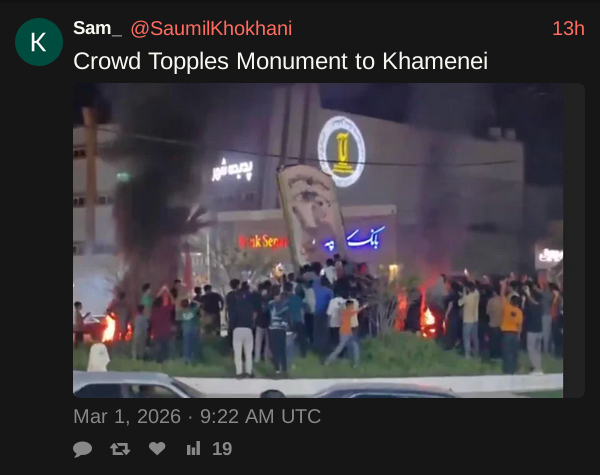Open the Mar 1, 2026 date link
Viewport: 600px width, 475px height.
(197, 416)
